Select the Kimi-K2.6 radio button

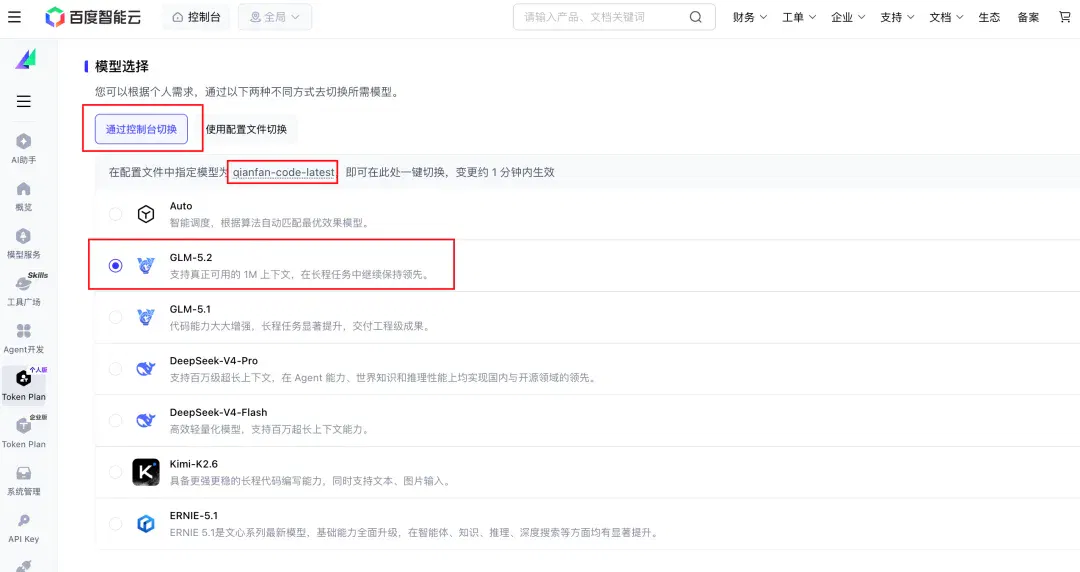tap(116, 472)
